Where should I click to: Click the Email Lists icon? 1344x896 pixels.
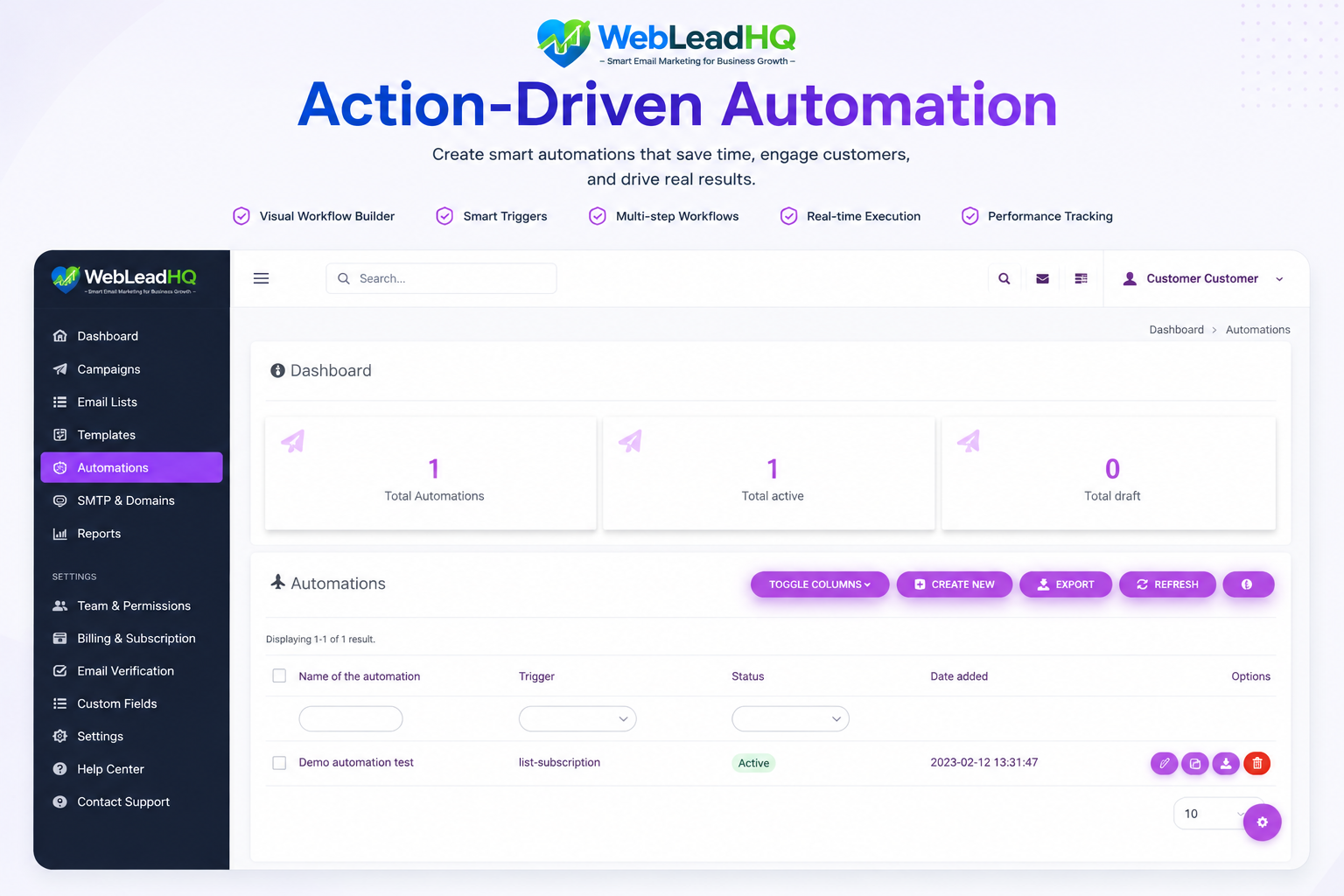pyautogui.click(x=59, y=402)
